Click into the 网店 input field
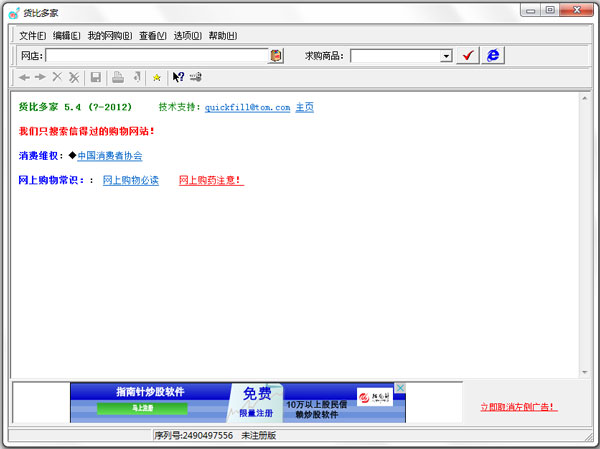Image resolution: width=600 pixels, height=449 pixels. [157, 56]
